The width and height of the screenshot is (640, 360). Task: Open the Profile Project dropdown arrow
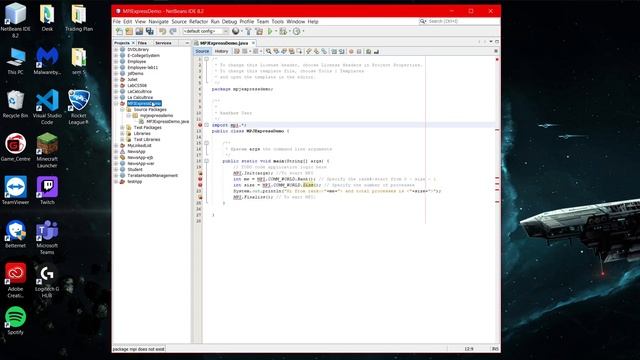303,31
